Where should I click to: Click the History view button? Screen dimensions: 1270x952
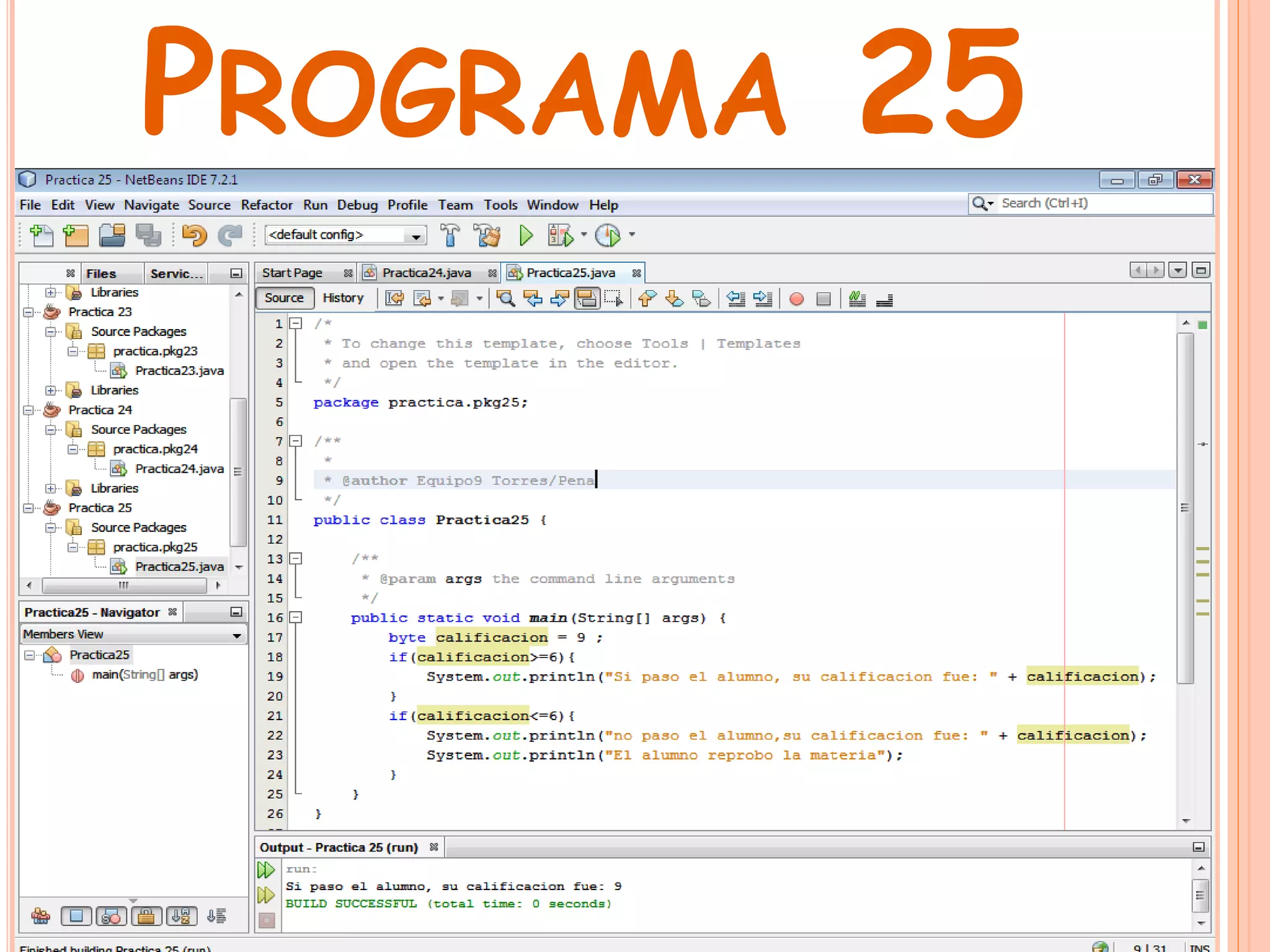343,298
